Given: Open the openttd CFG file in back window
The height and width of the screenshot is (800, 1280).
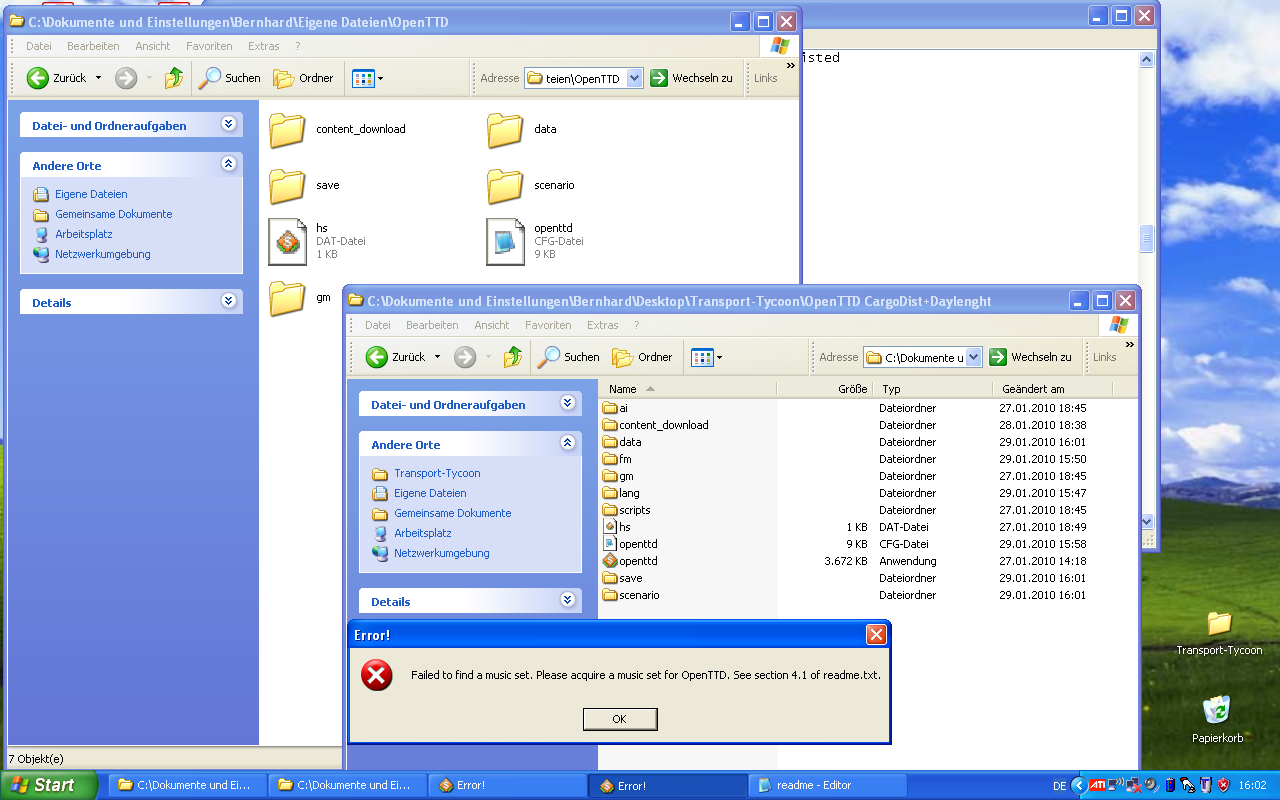Looking at the screenshot, I should pyautogui.click(x=505, y=242).
